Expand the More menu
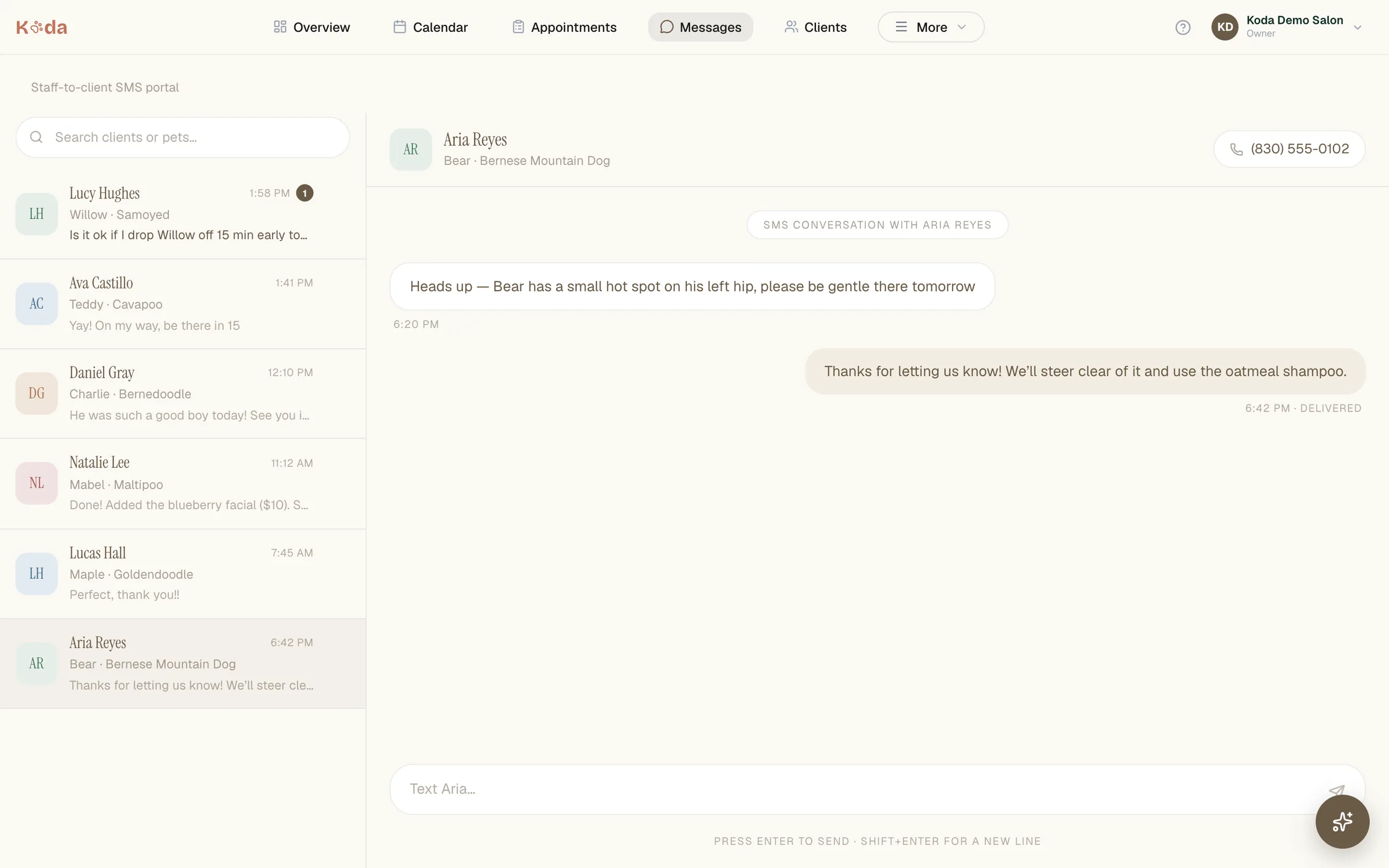This screenshot has height=868, width=1389. coord(931,27)
